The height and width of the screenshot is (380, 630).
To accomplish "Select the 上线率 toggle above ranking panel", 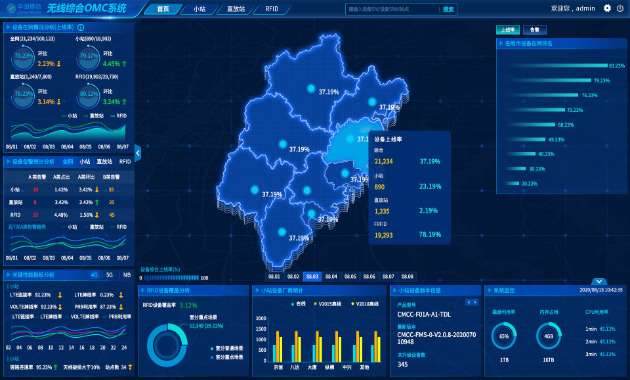I will pyautogui.click(x=508, y=30).
